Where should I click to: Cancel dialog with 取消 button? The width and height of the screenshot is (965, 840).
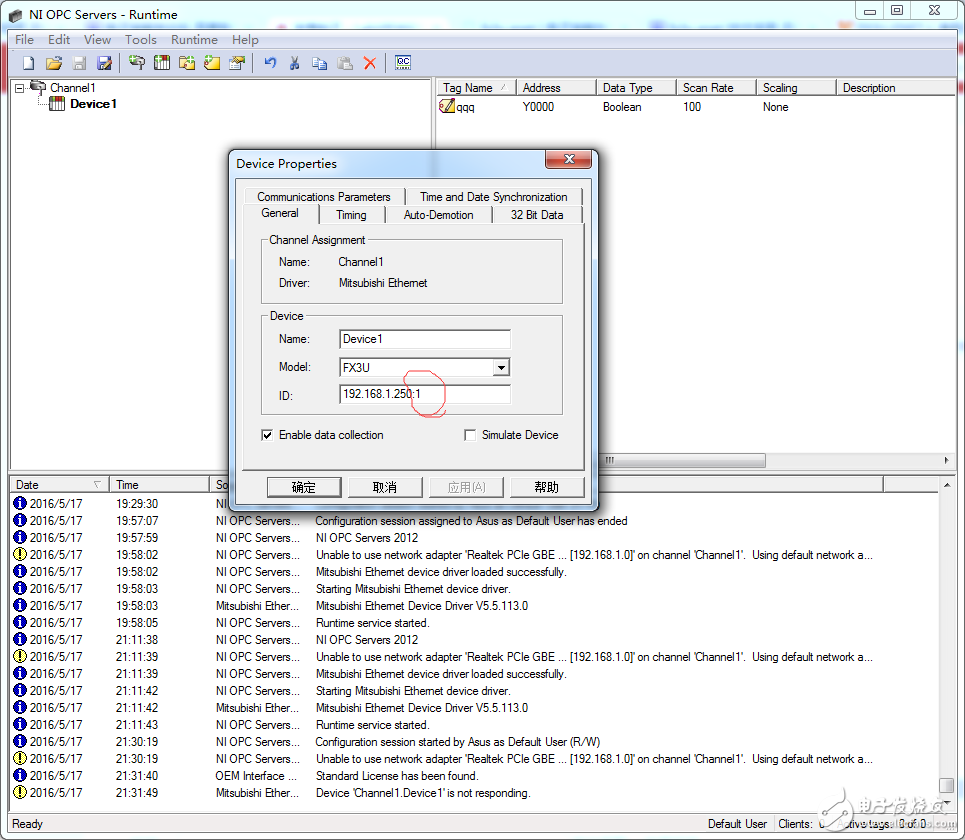pos(385,487)
